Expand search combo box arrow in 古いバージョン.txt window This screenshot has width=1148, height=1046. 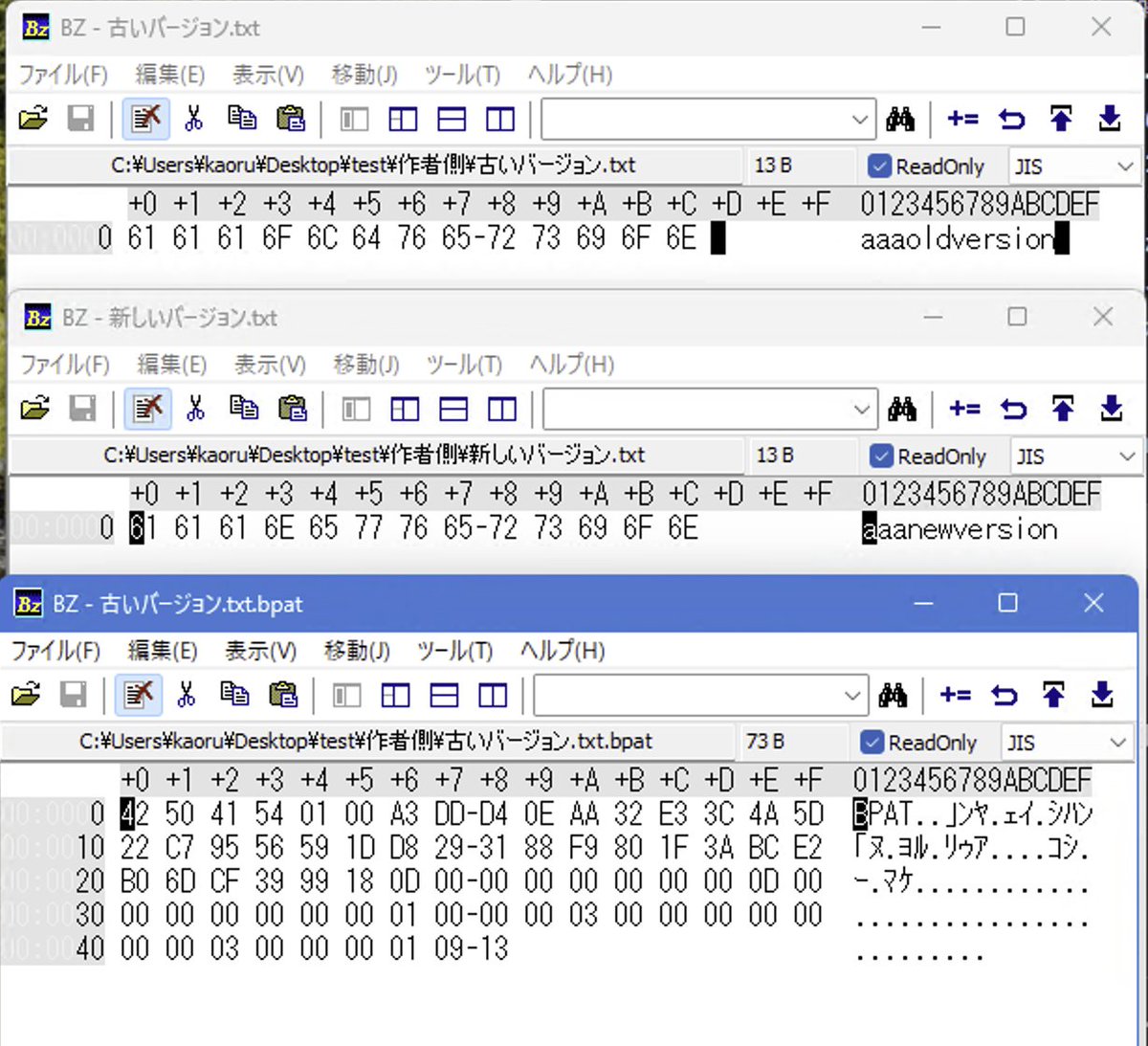click(859, 120)
